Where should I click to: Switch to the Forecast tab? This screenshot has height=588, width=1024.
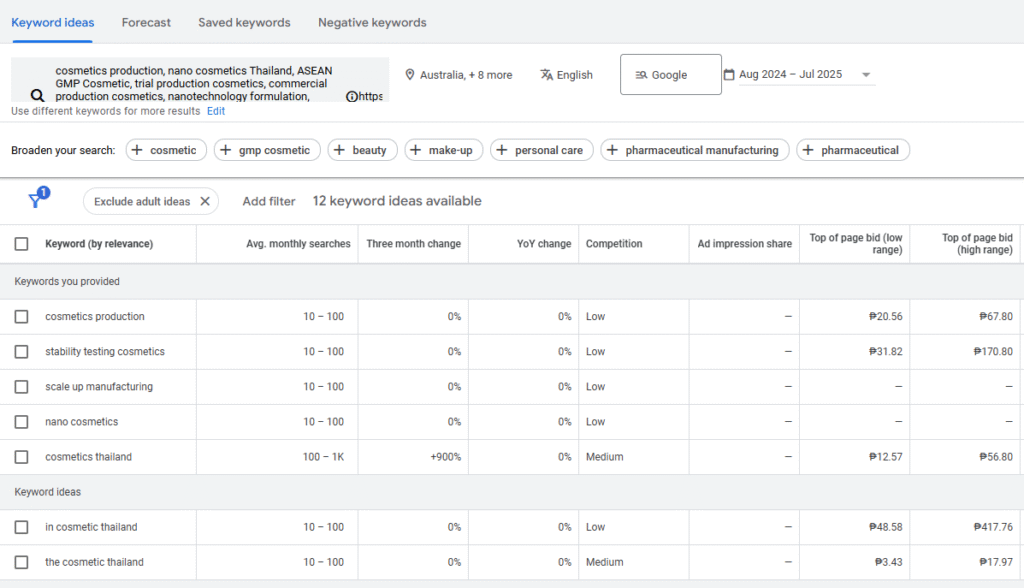(146, 22)
